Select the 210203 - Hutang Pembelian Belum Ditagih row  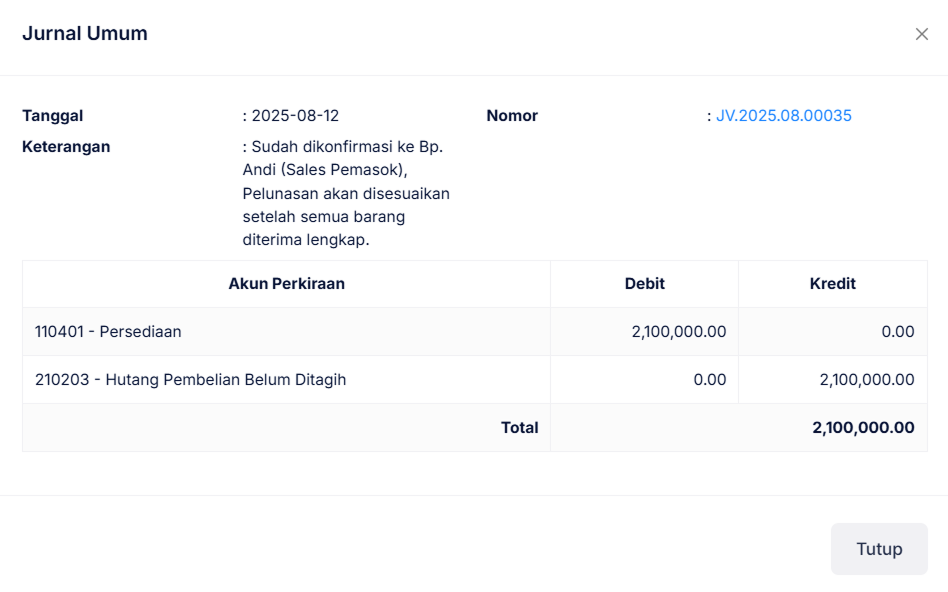pyautogui.click(x=190, y=380)
